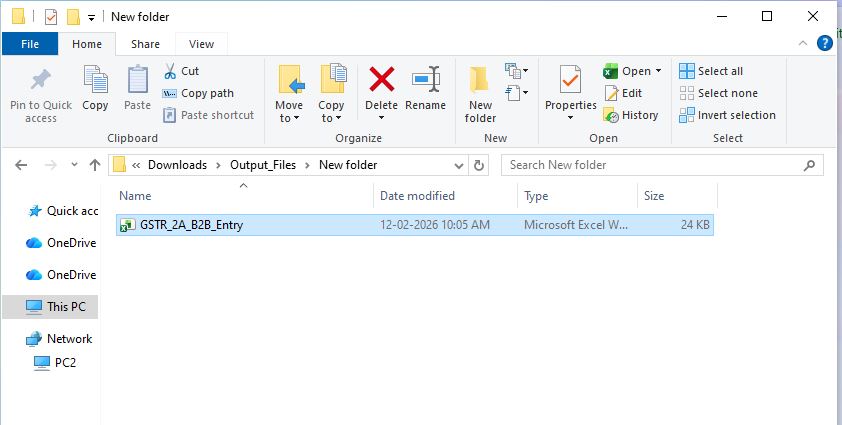
Task: Open the address bar history dropdown
Action: (x=458, y=165)
